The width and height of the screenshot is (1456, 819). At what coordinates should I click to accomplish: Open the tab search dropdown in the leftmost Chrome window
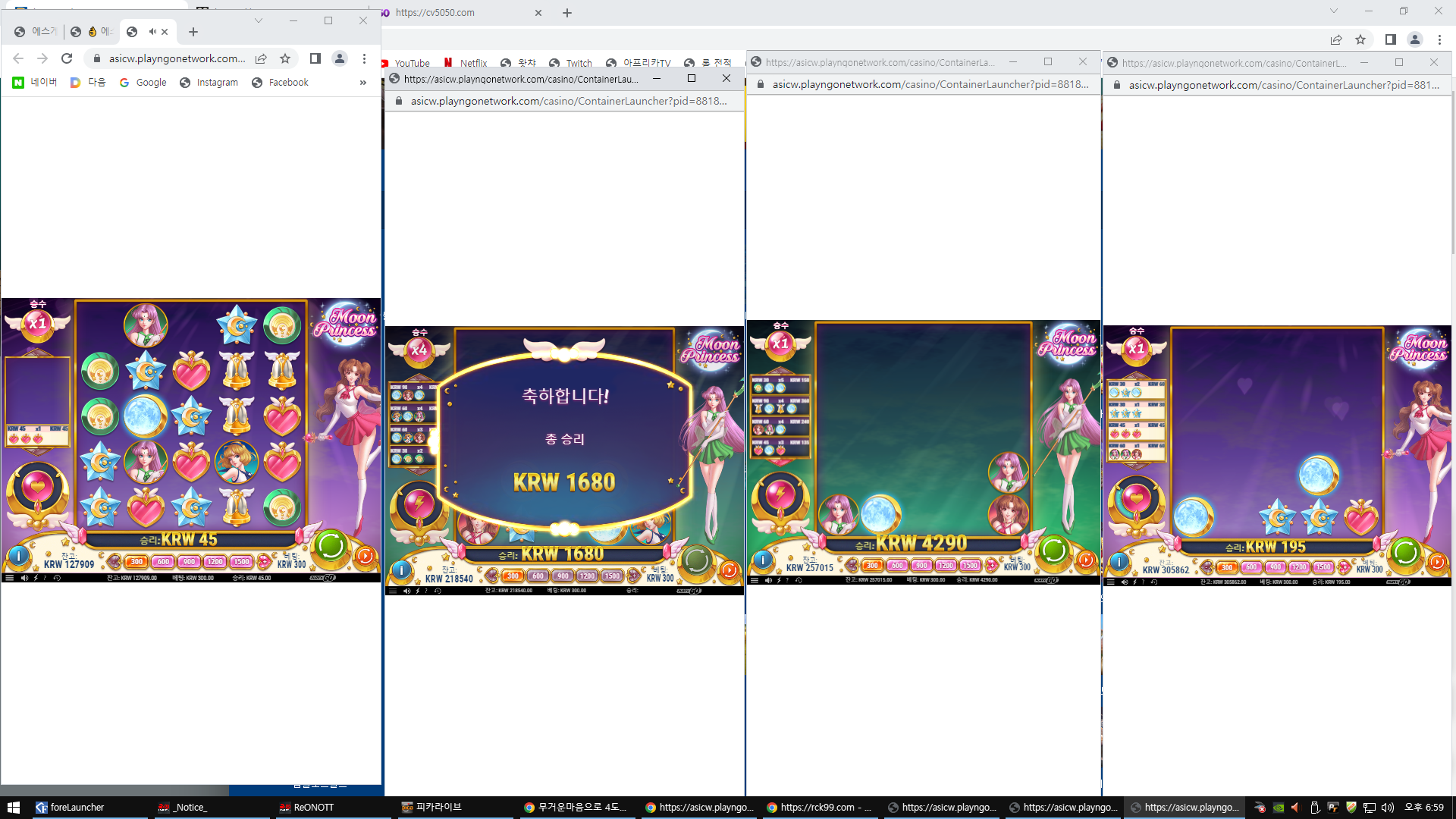click(259, 20)
